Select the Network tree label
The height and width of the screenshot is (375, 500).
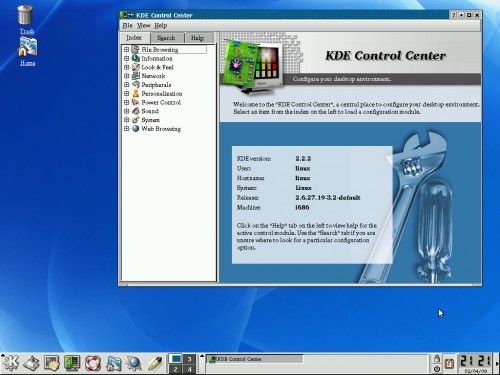(153, 76)
